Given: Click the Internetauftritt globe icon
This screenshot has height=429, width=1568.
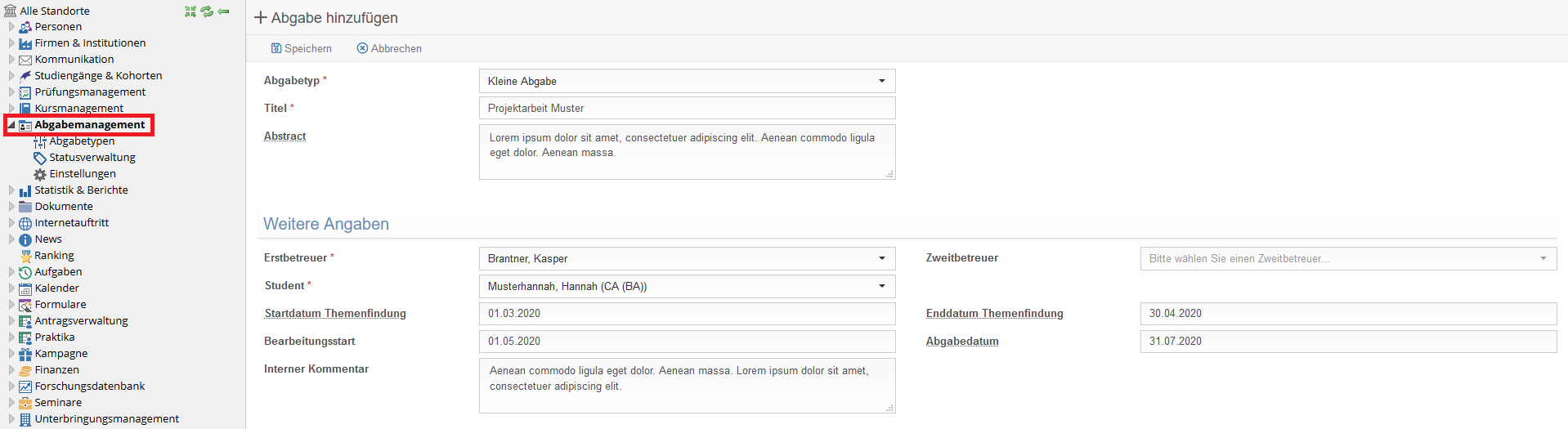Looking at the screenshot, I should (x=25, y=223).
